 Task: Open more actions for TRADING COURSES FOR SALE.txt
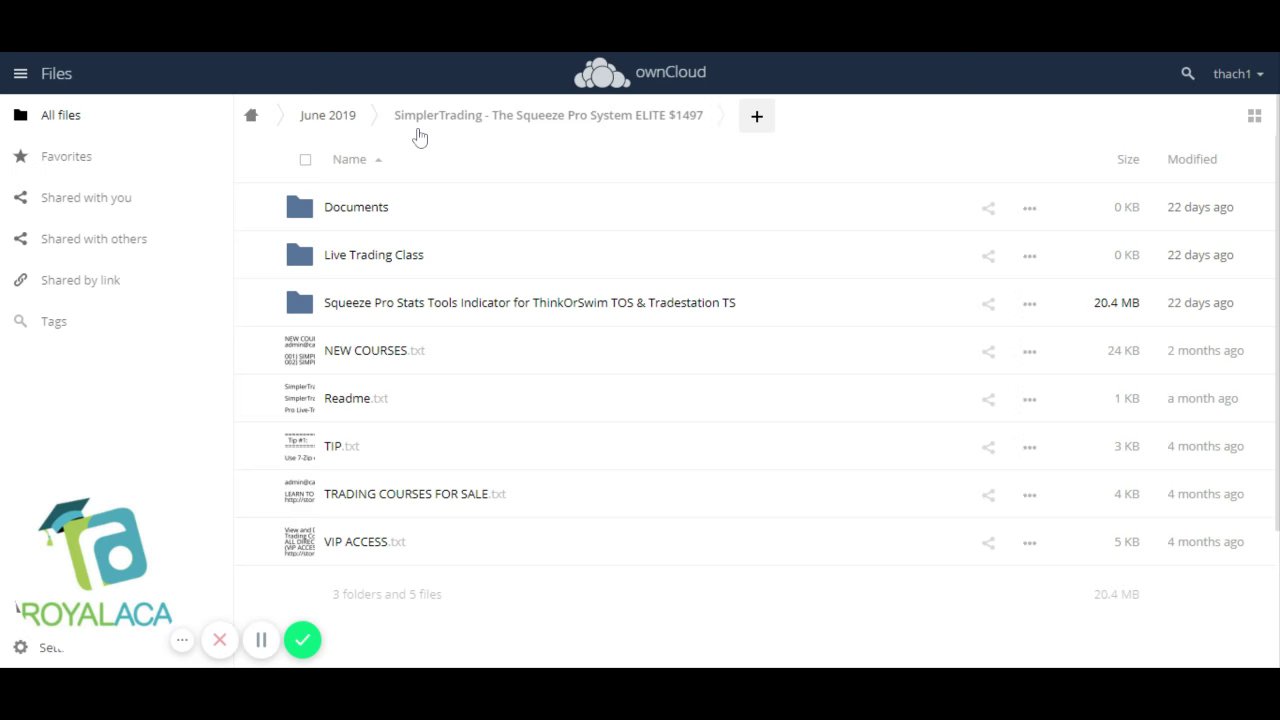tap(1029, 495)
